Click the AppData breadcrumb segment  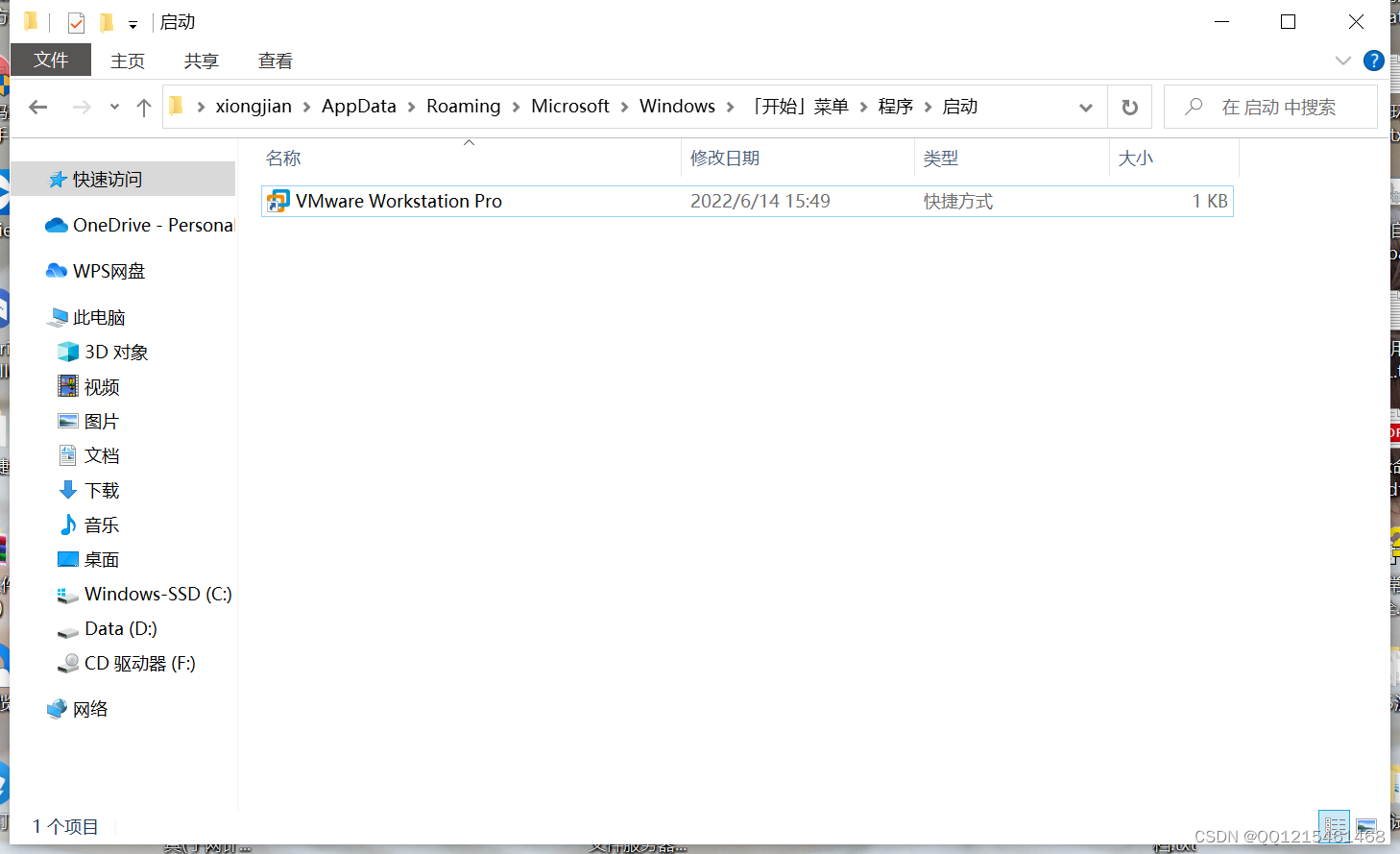(x=359, y=106)
